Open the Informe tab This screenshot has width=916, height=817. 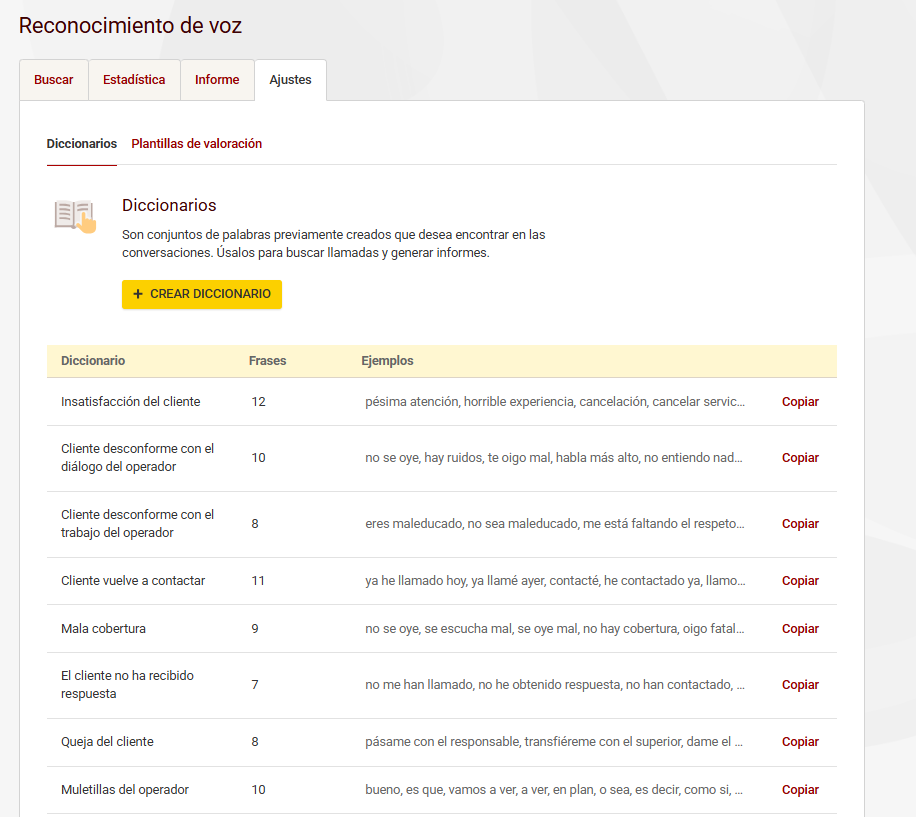tap(217, 80)
